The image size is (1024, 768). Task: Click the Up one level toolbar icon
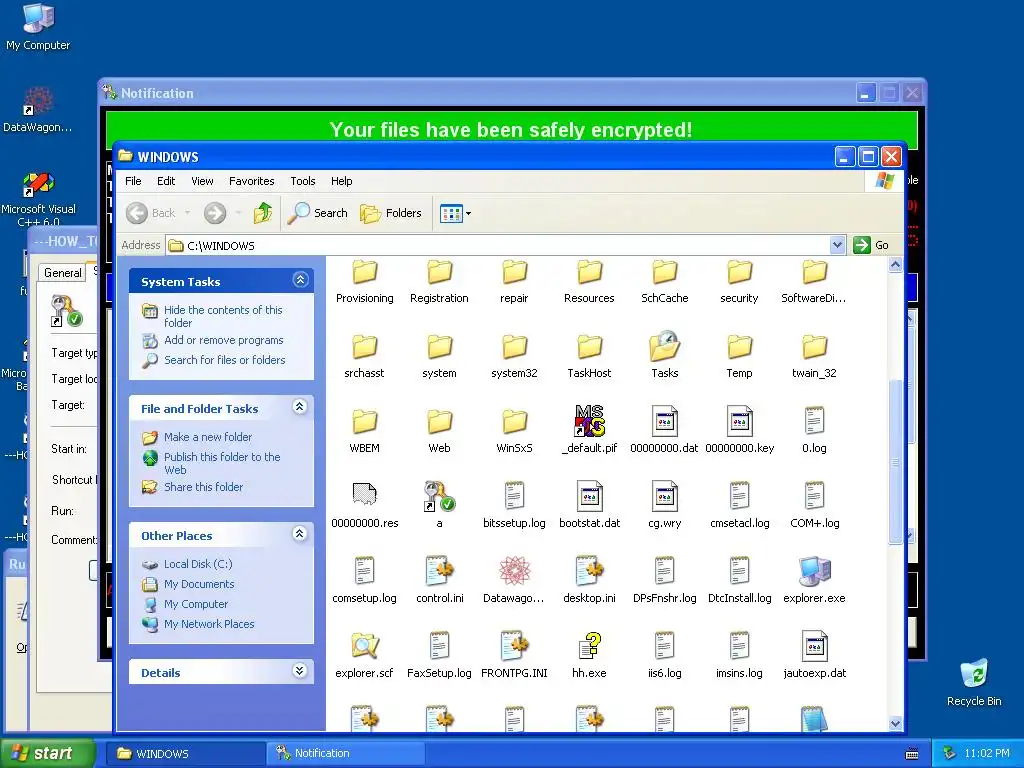[263, 213]
